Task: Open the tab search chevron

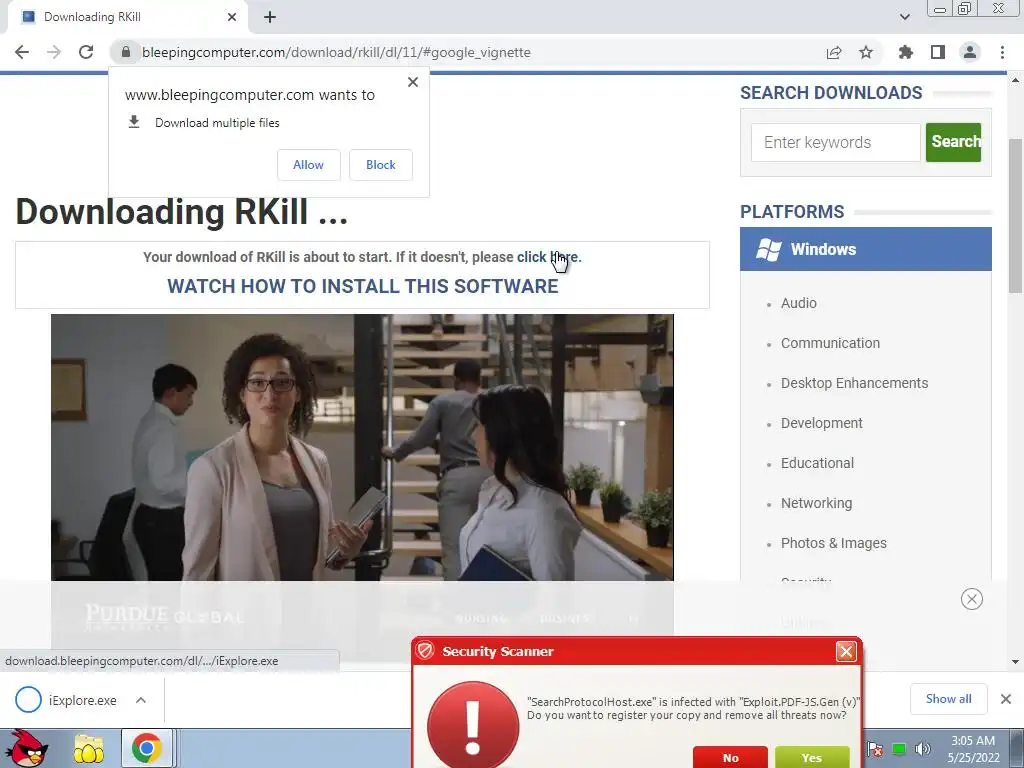Action: tap(904, 17)
